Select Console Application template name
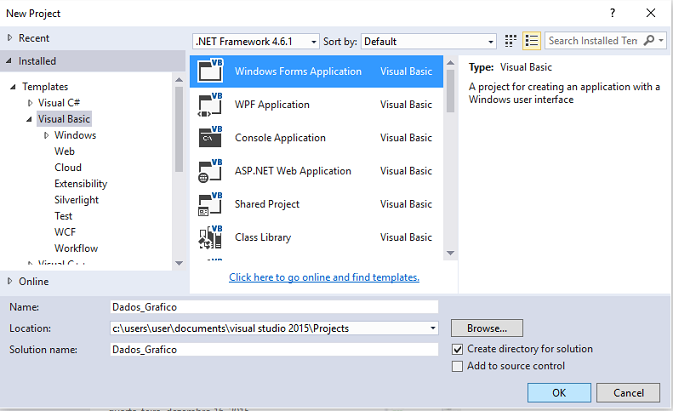The image size is (673, 411). [x=280, y=137]
